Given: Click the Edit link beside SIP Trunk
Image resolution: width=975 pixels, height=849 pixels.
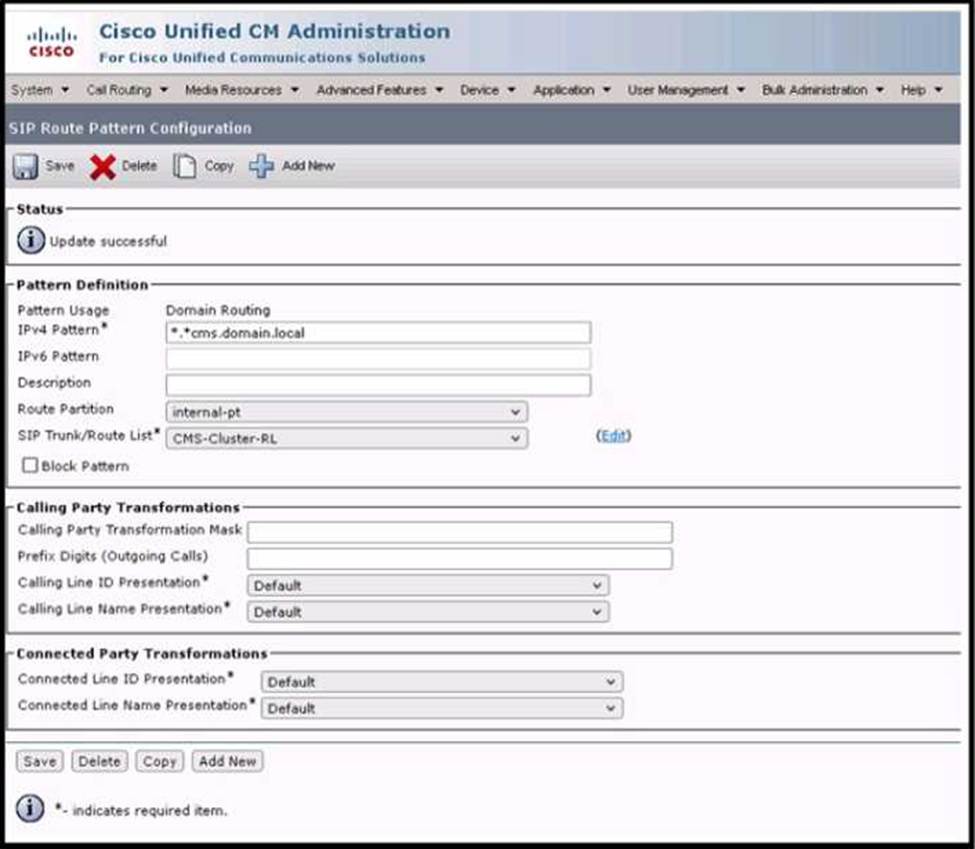Looking at the screenshot, I should [x=614, y=435].
